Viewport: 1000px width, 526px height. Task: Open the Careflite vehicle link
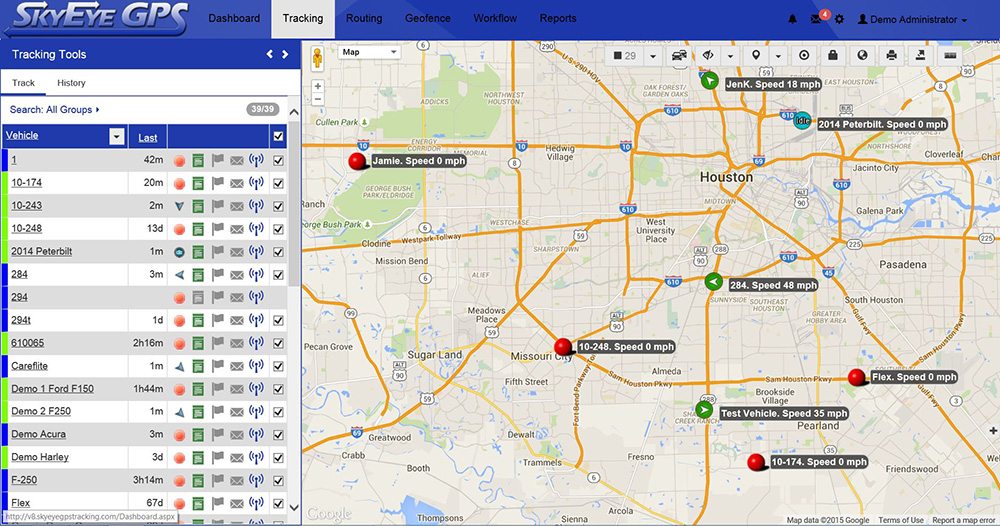tap(29, 366)
